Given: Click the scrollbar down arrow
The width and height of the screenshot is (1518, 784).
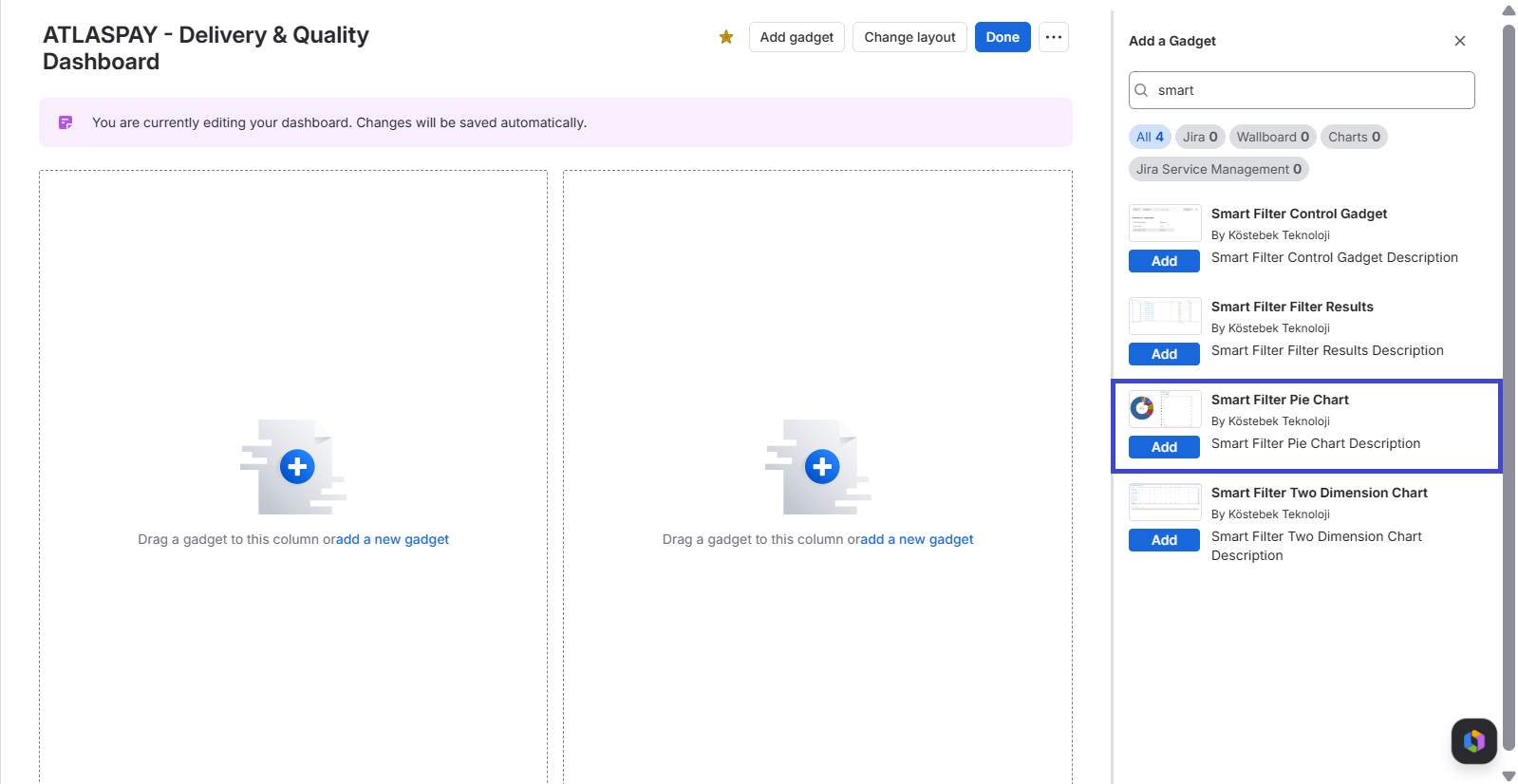Looking at the screenshot, I should pyautogui.click(x=1509, y=775).
